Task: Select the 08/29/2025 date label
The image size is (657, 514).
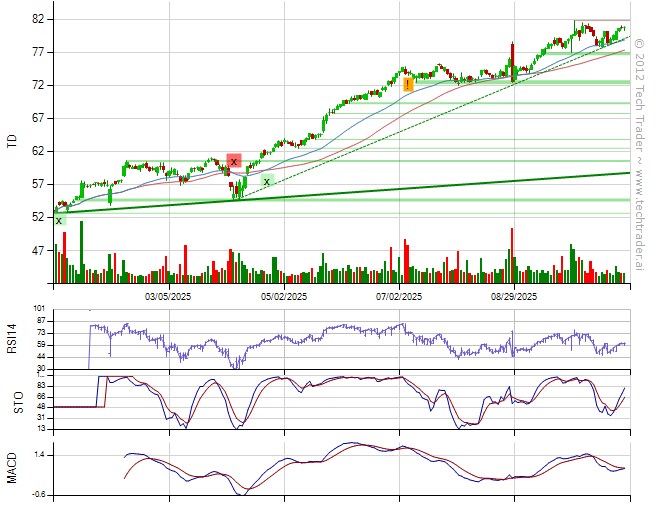Action: [x=514, y=297]
